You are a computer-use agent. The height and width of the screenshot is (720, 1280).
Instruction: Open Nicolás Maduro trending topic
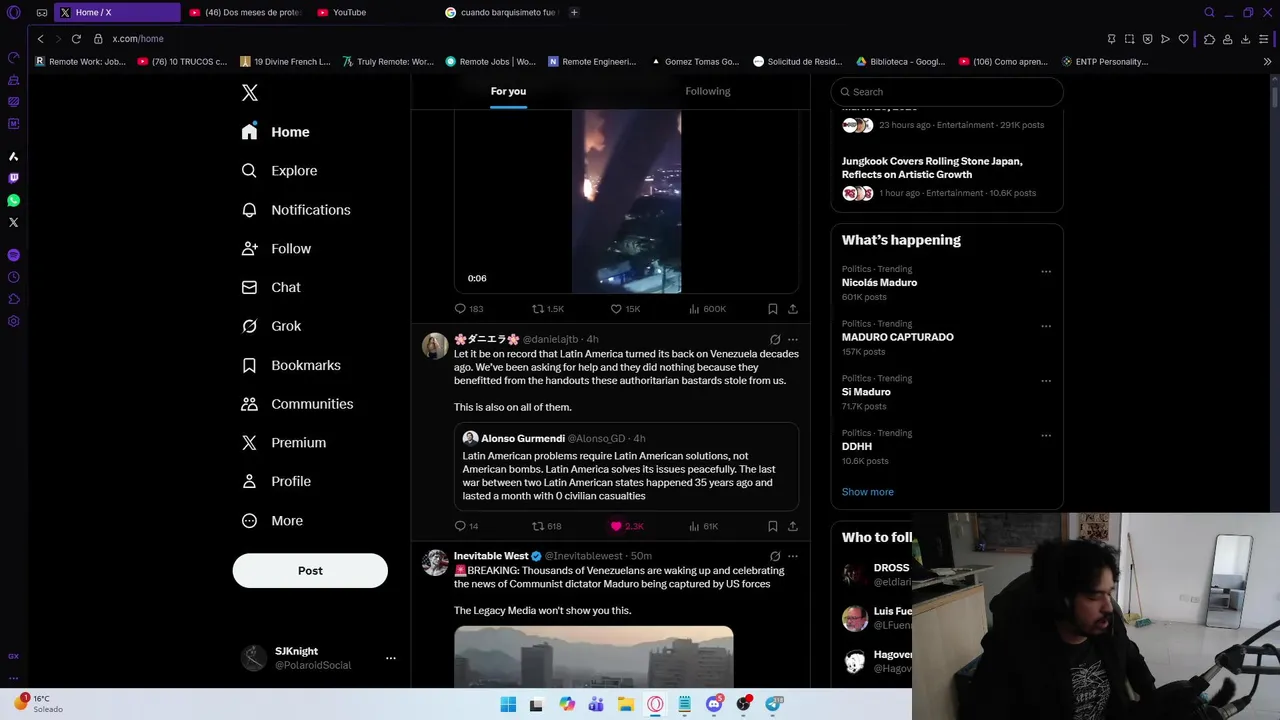pos(879,283)
